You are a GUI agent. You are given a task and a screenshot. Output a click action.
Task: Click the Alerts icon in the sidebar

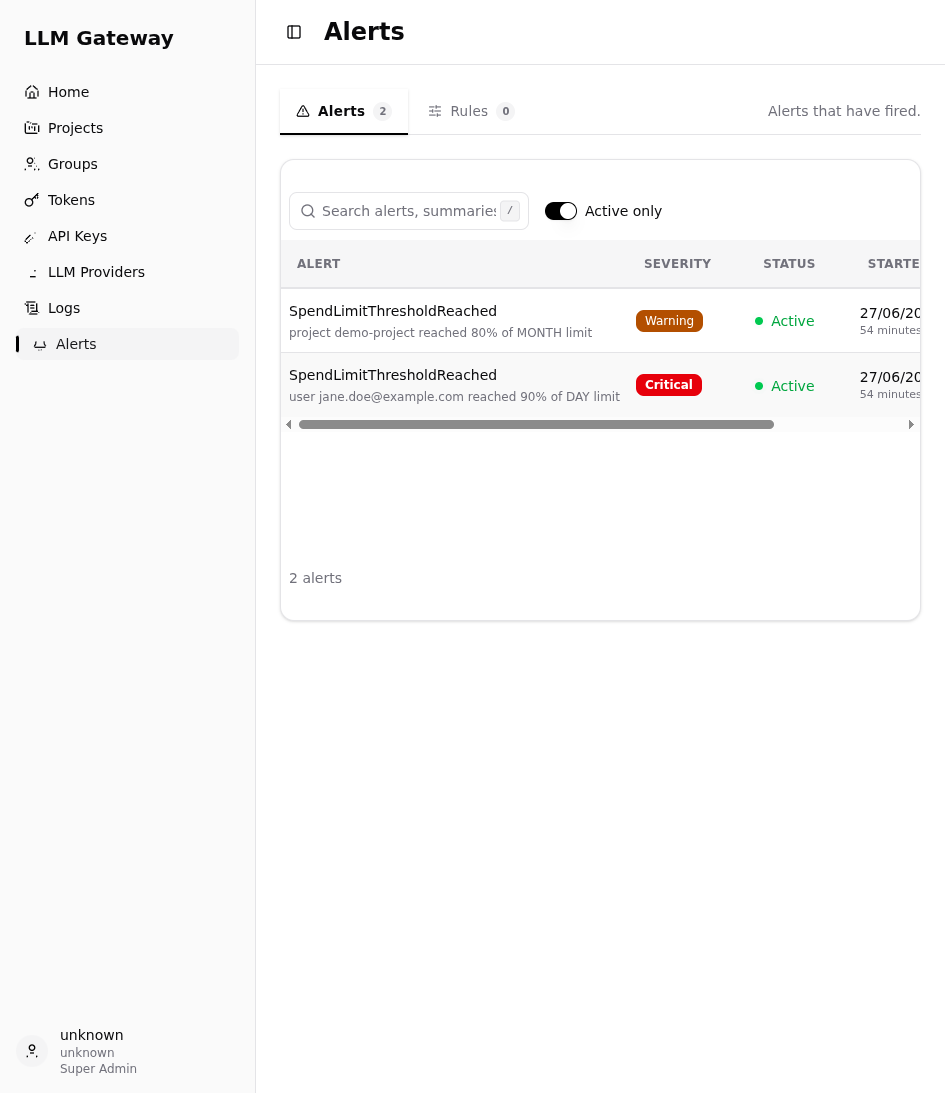[x=40, y=344]
